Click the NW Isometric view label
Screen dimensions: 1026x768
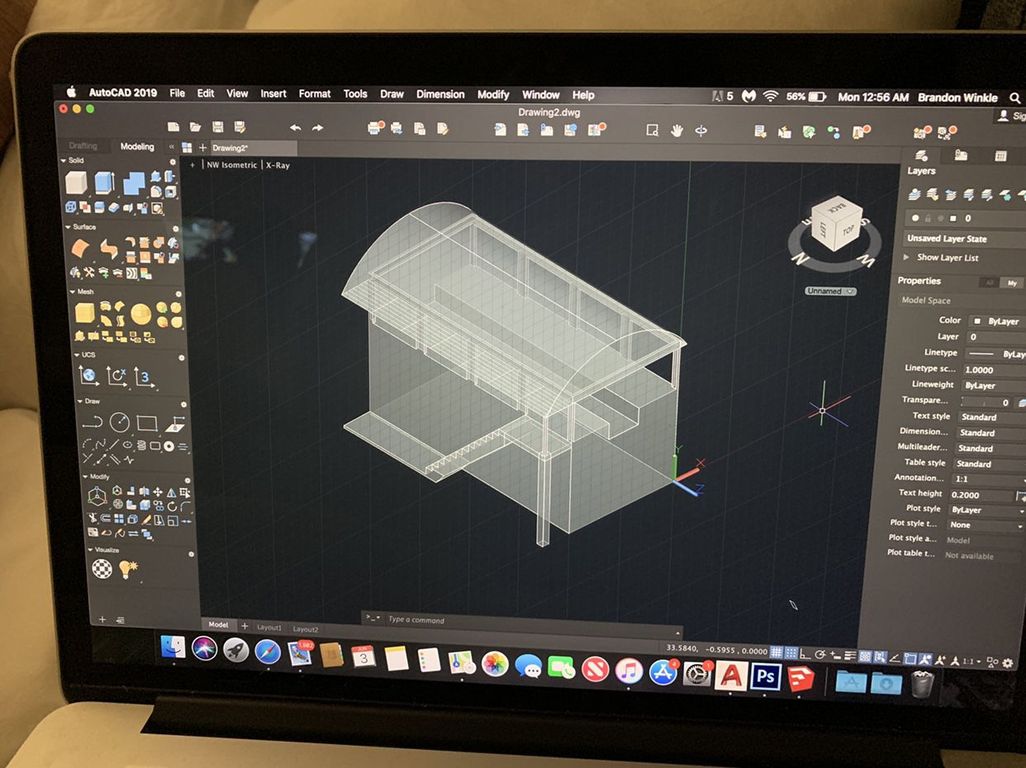pos(231,165)
